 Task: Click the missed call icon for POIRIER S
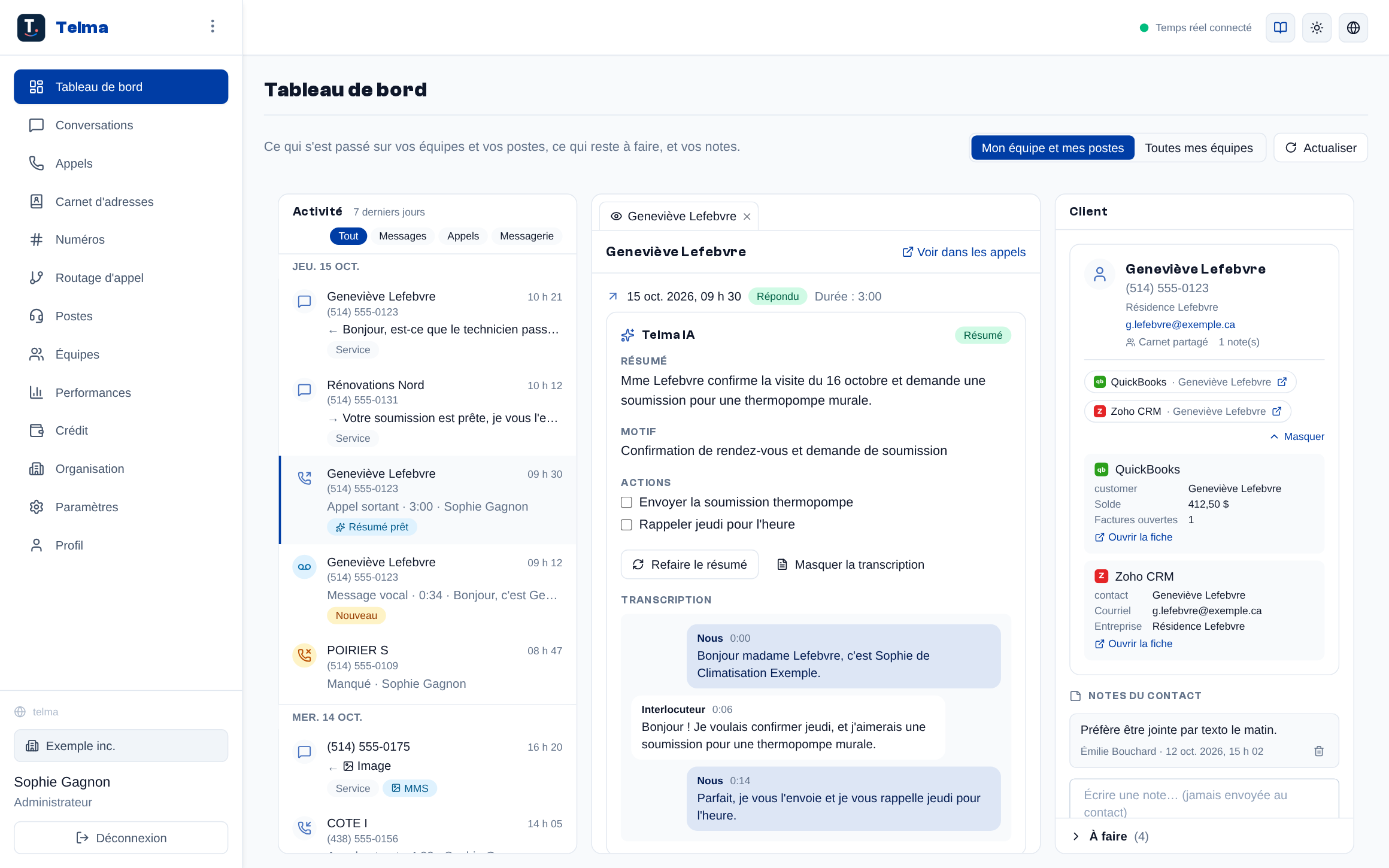[304, 655]
